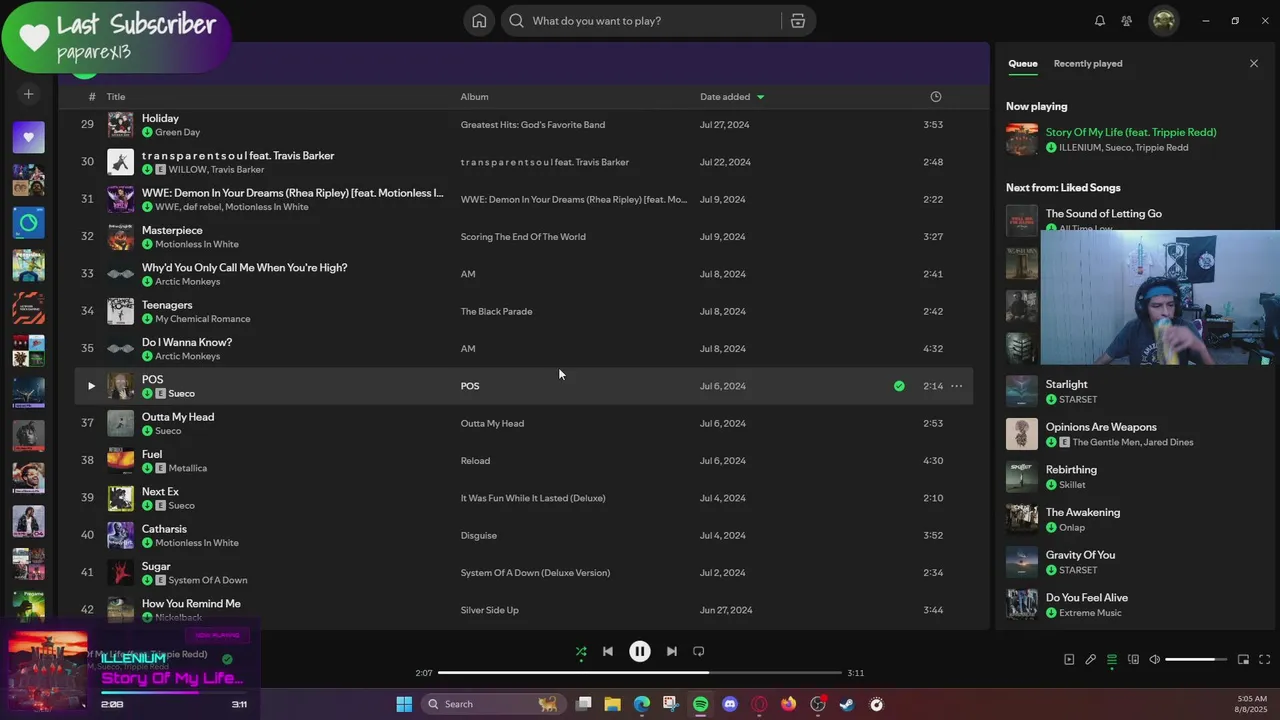The height and width of the screenshot is (720, 1280).
Task: Open File Explorer from taskbar
Action: [x=613, y=704]
